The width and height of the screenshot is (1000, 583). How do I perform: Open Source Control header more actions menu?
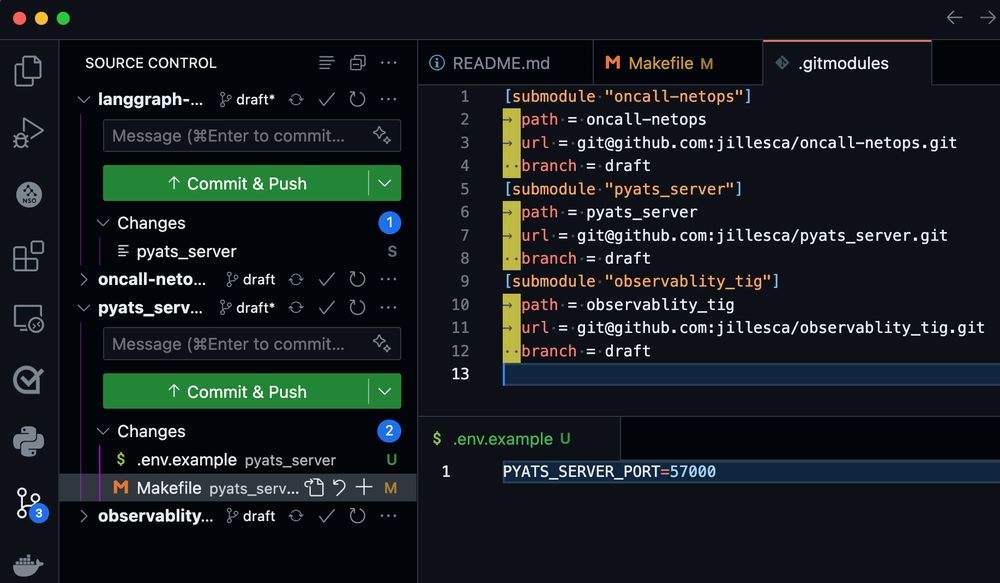click(x=388, y=63)
